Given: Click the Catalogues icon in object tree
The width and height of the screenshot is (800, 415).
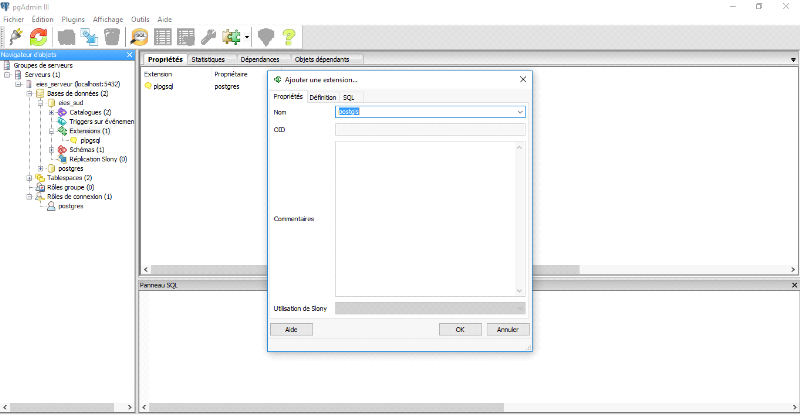Looking at the screenshot, I should pos(62,112).
